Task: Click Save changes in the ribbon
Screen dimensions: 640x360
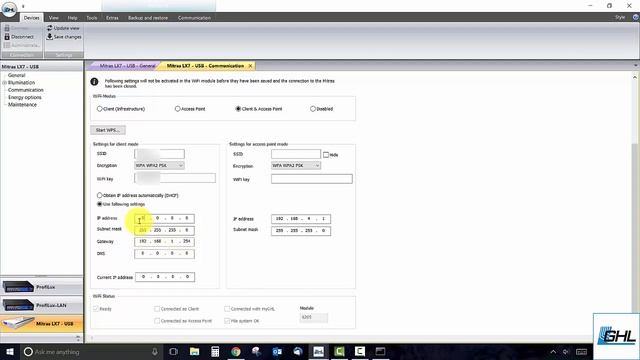Action: tap(68, 37)
